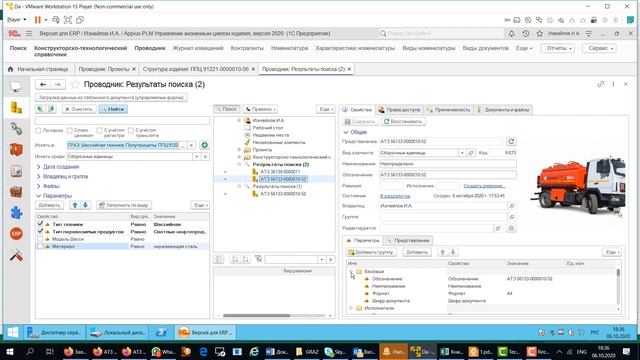The height and width of the screenshot is (360, 640).
Task: Click green refresh icon next to Представление
Action: click(511, 141)
